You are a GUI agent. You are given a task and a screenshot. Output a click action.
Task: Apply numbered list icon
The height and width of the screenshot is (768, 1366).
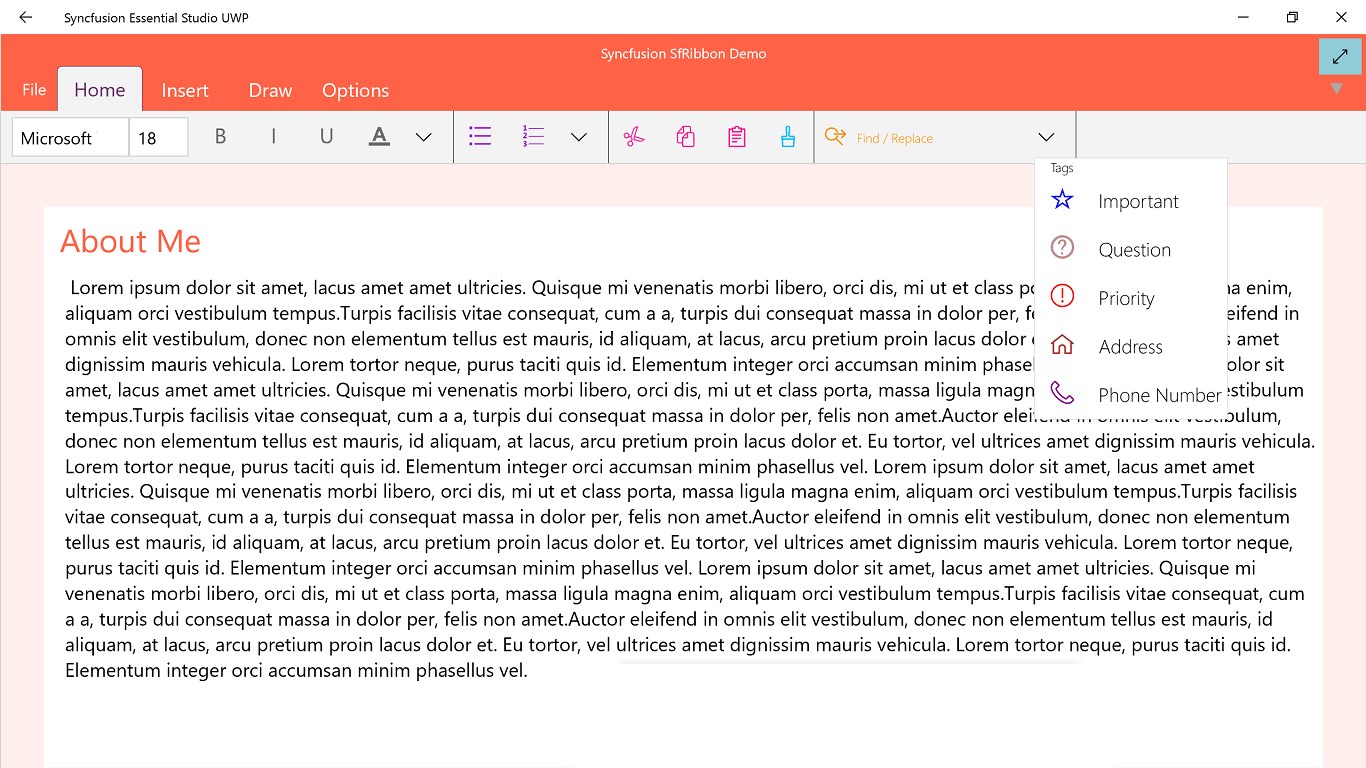coord(533,136)
